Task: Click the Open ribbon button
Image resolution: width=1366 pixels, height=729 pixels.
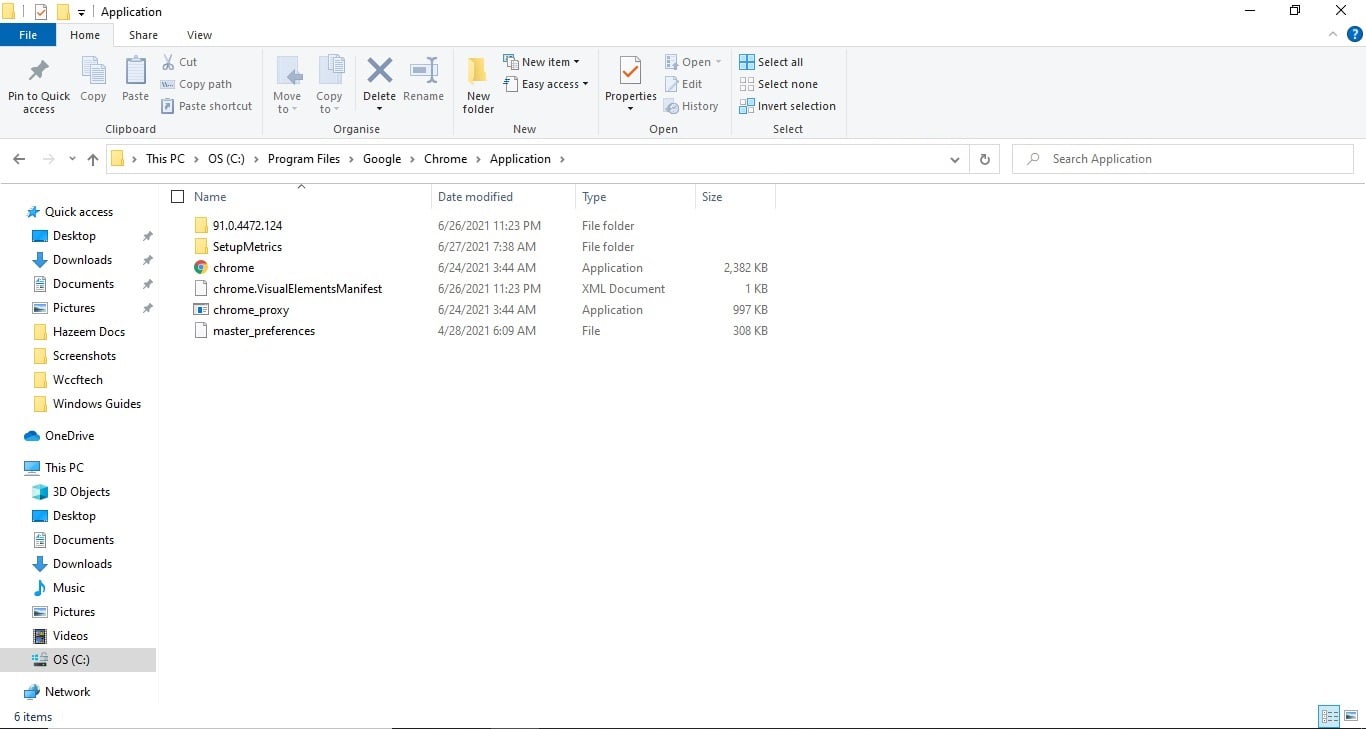Action: point(693,62)
